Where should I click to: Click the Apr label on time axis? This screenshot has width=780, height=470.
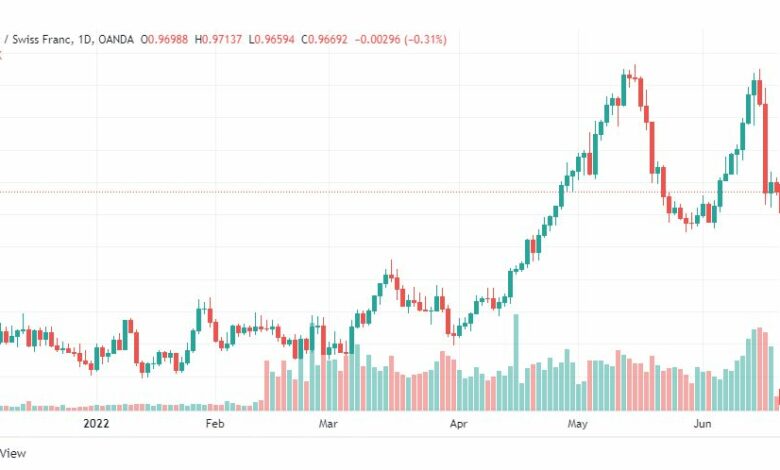pos(459,424)
